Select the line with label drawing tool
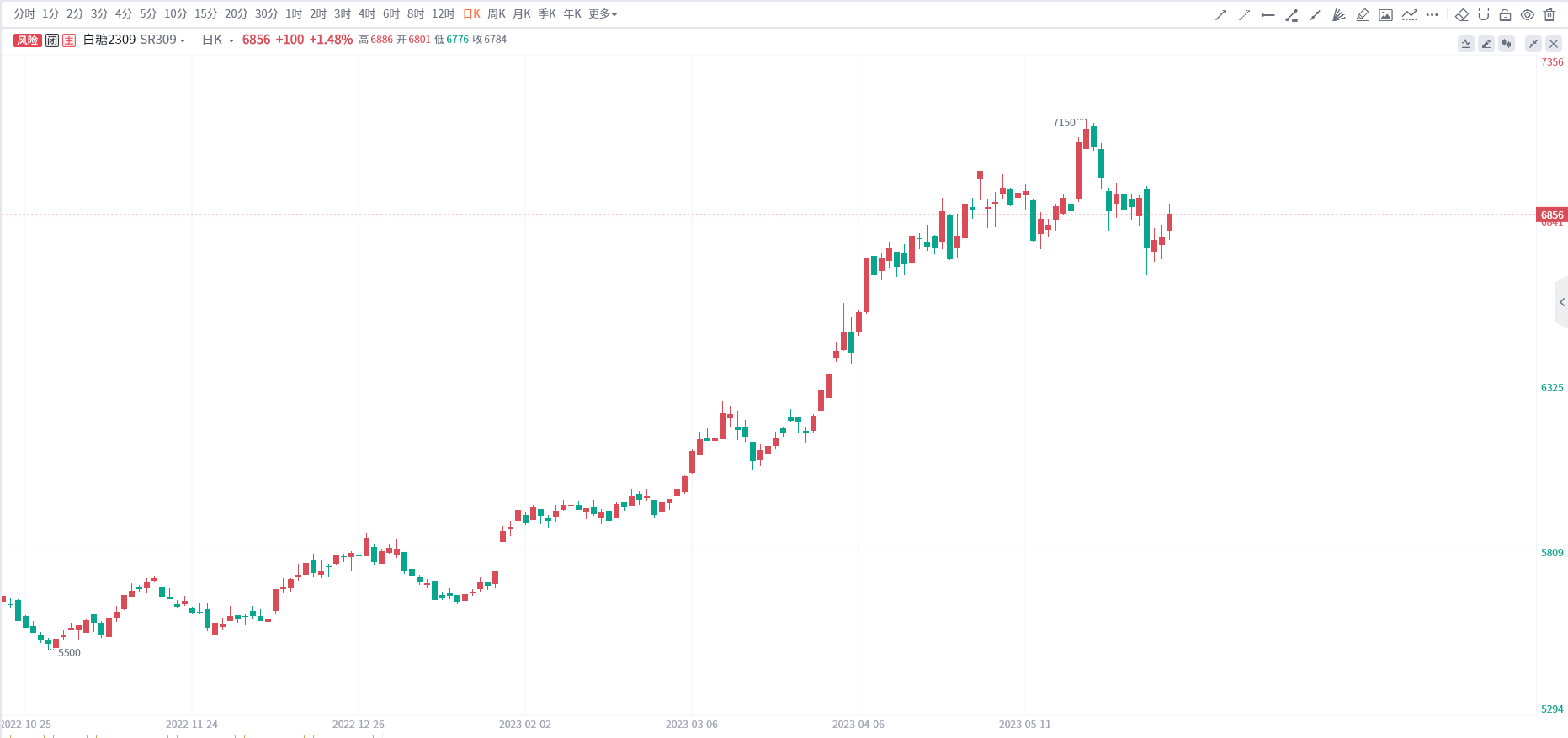 (1292, 14)
